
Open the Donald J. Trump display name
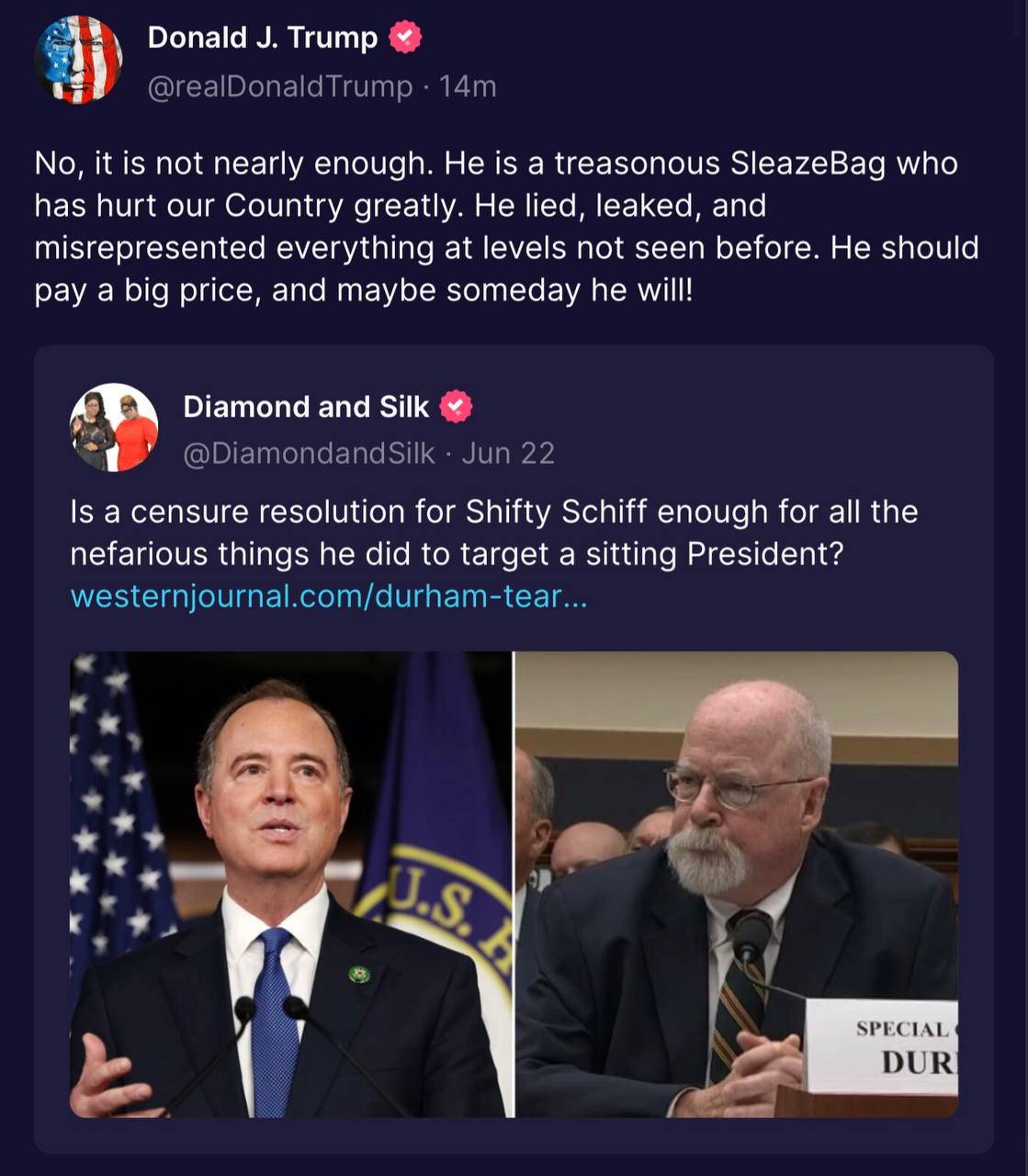pyautogui.click(x=263, y=38)
